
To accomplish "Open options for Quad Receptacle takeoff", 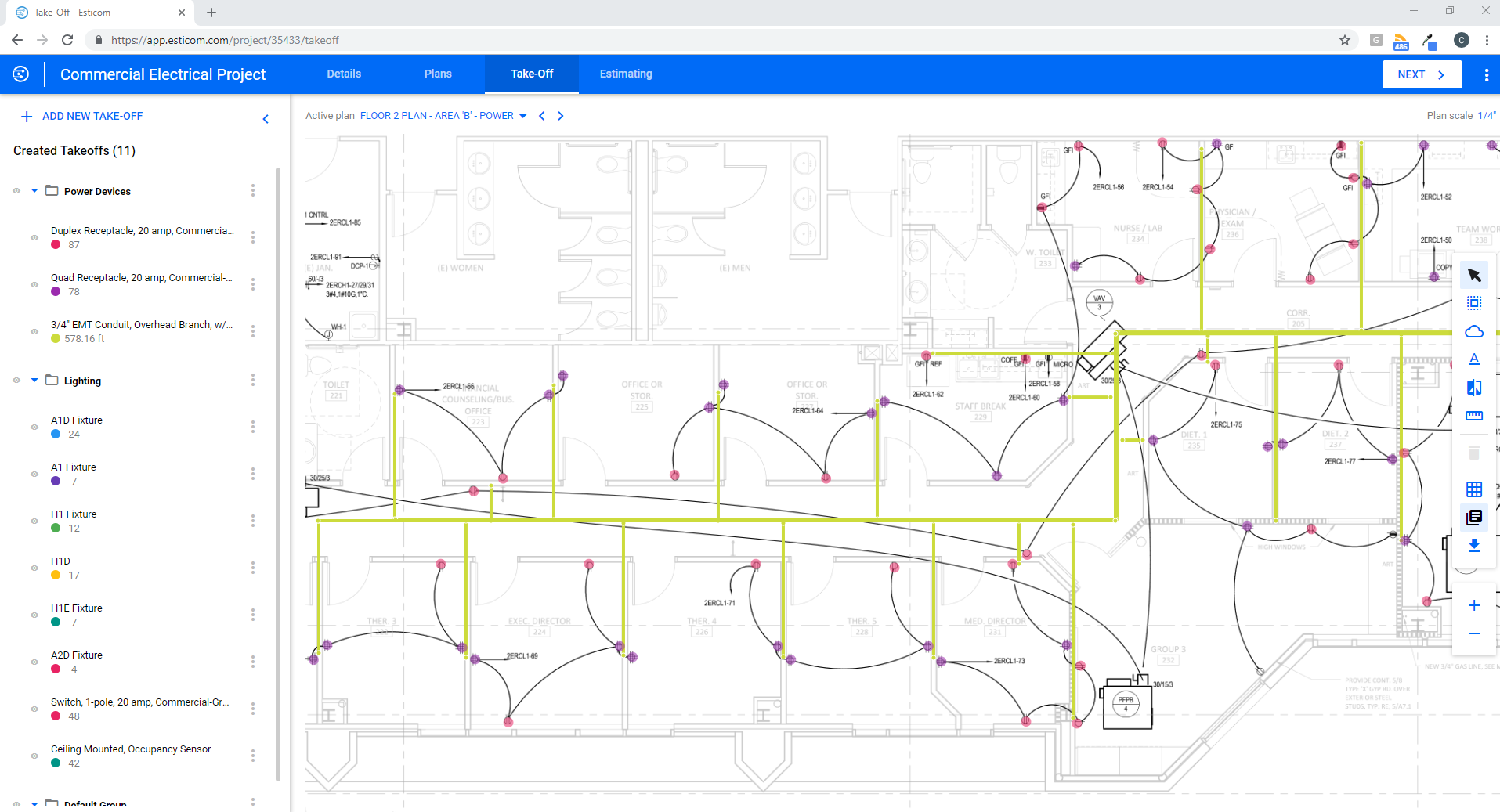I will click(253, 284).
